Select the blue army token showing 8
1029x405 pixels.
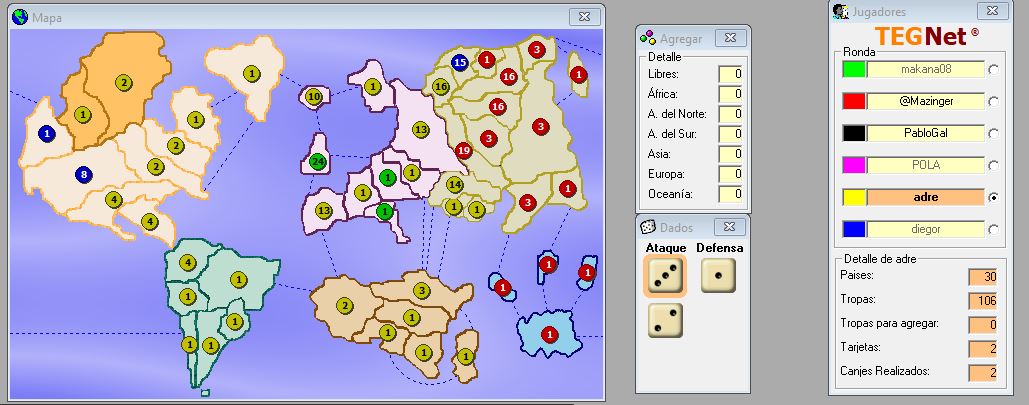coord(84,175)
